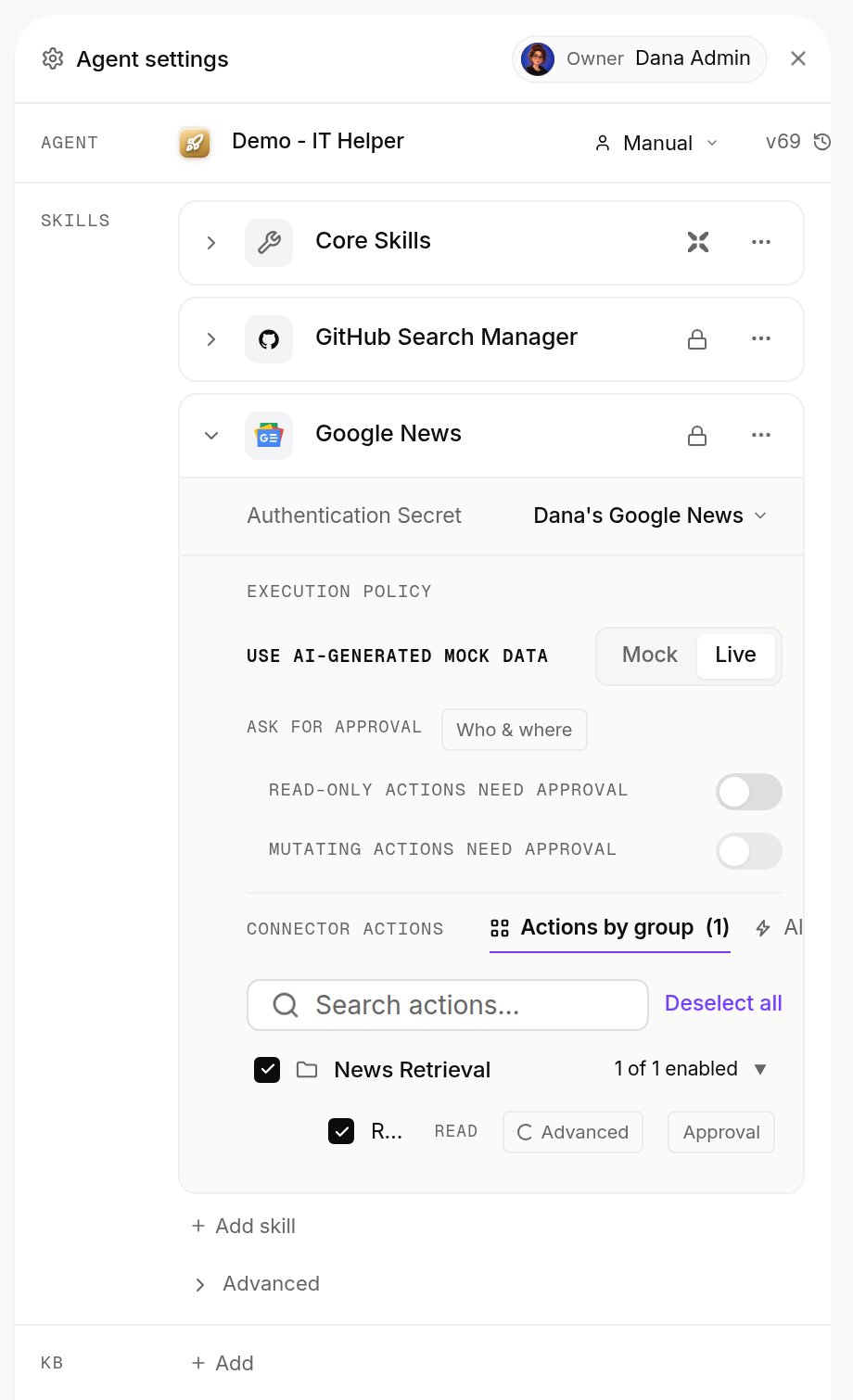853x1400 pixels.
Task: Click the Approval button for the action
Action: click(x=721, y=1132)
